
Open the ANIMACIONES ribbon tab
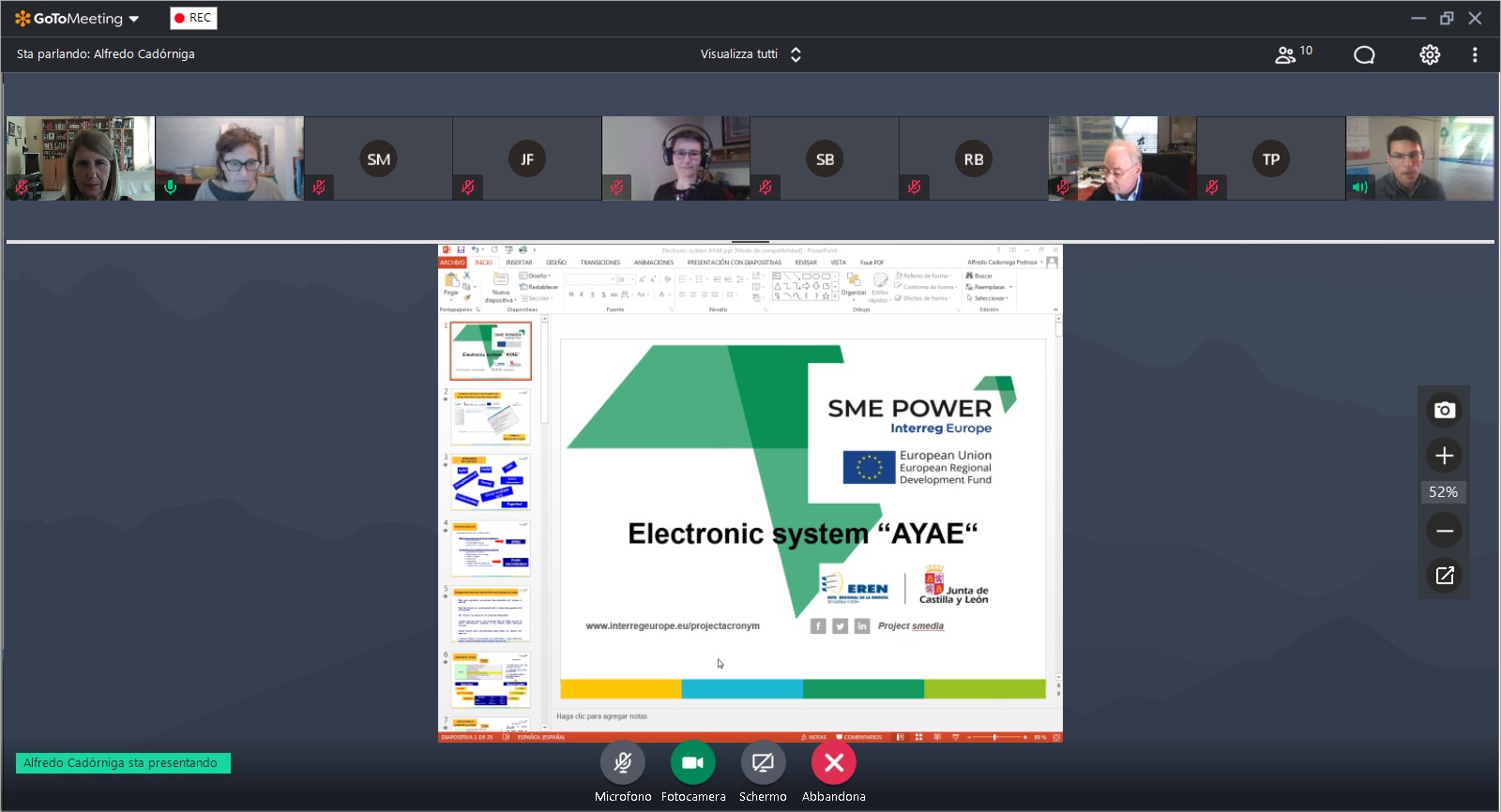[654, 263]
